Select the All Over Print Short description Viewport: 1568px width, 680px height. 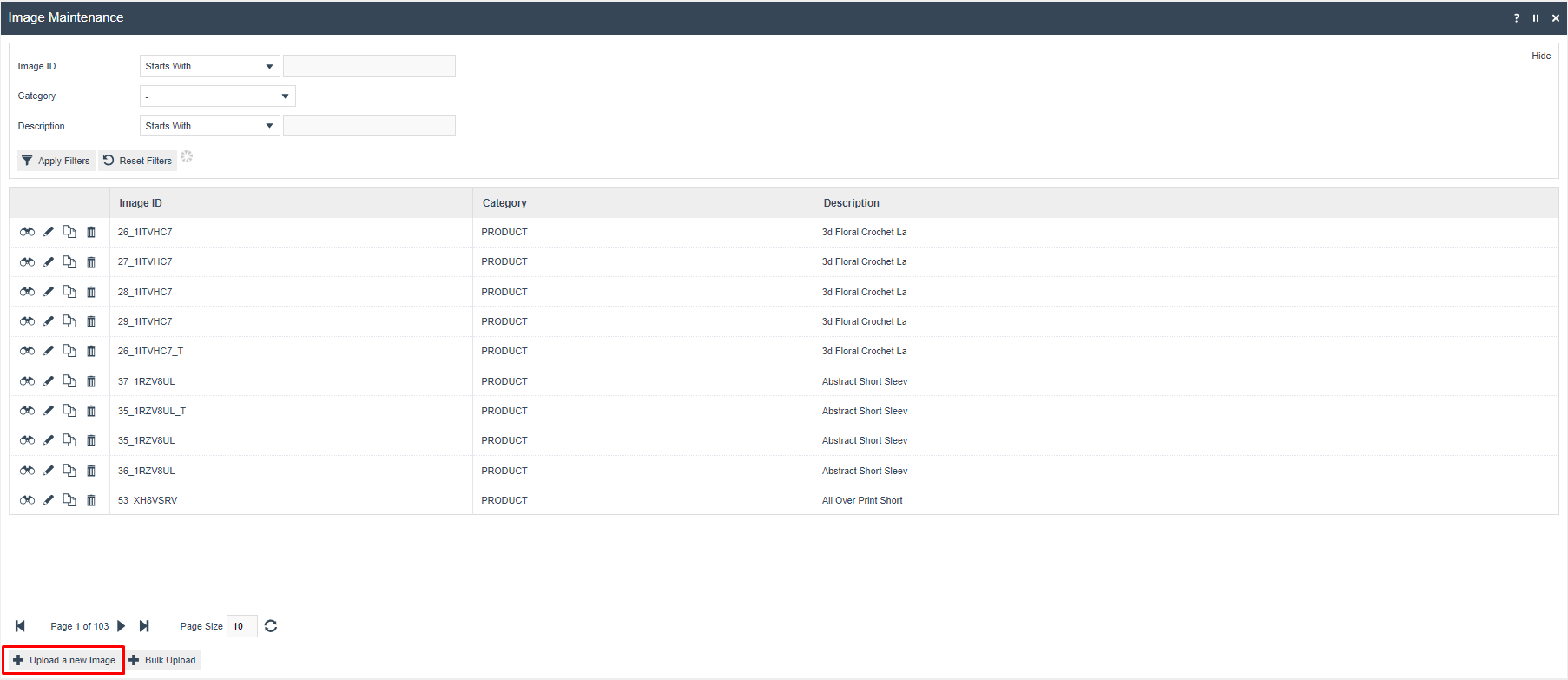coord(862,500)
